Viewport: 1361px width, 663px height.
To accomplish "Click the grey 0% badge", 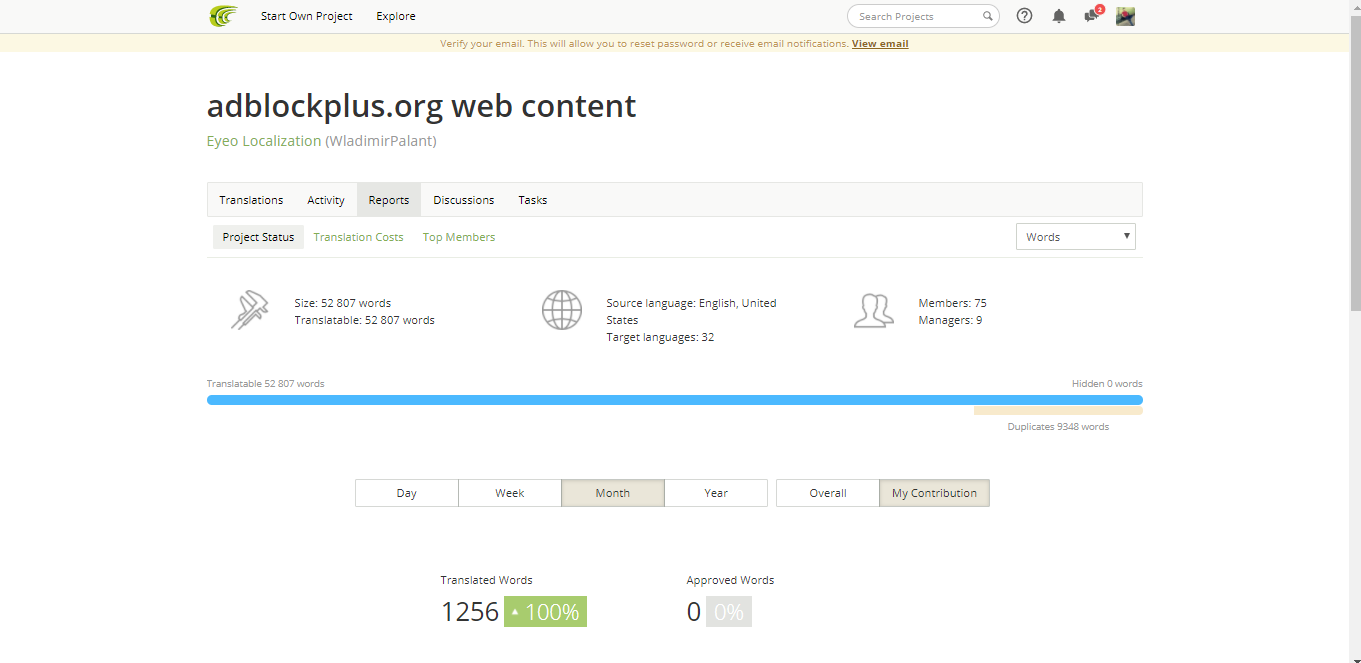I will point(729,612).
